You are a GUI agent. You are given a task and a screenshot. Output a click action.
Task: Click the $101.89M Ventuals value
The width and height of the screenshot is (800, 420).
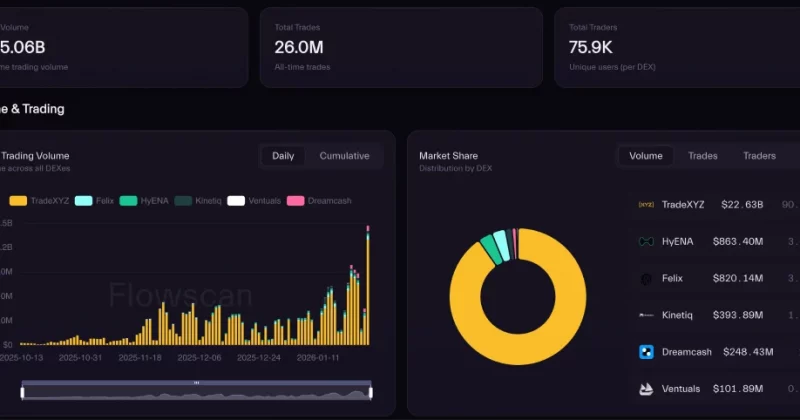coord(738,389)
